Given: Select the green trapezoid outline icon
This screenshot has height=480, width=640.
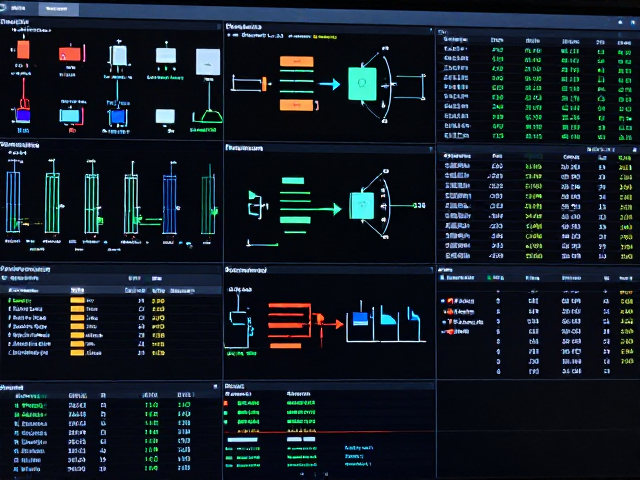Looking at the screenshot, I should point(211,117).
